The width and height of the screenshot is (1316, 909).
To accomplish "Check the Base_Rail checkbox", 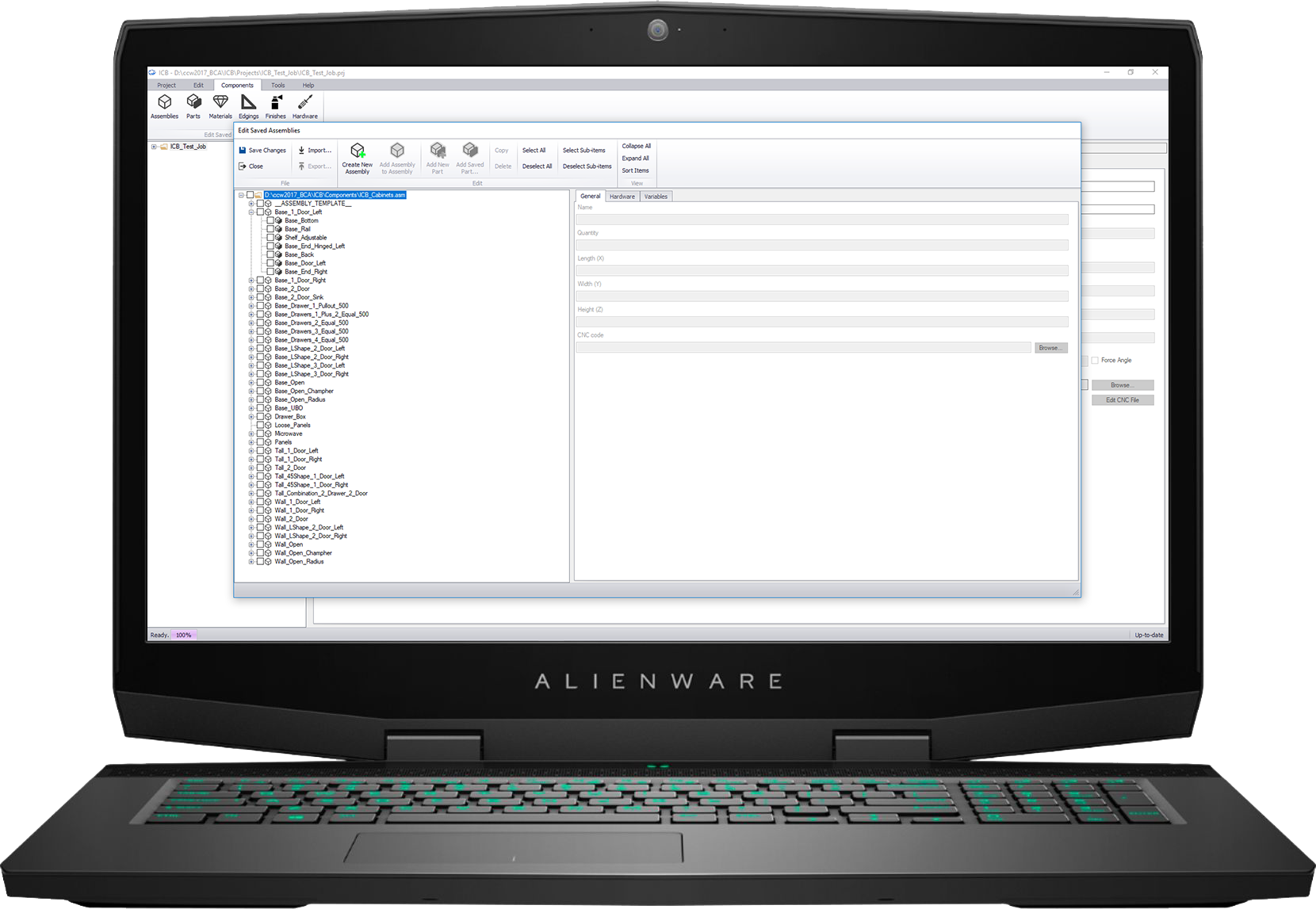I will (x=270, y=229).
